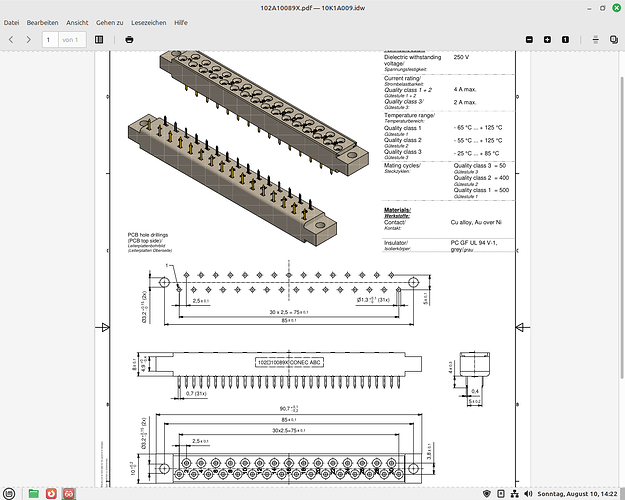Open the green Files folder in taskbar
Image resolution: width=625 pixels, height=500 pixels.
(34, 494)
